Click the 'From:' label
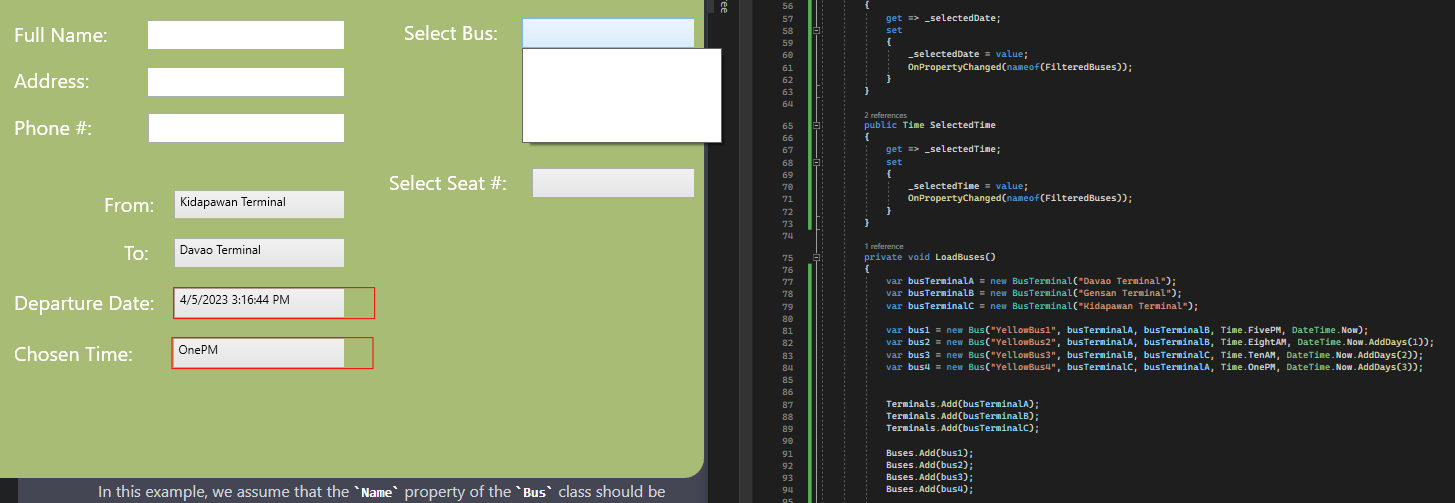The width and height of the screenshot is (1455, 503). [129, 206]
